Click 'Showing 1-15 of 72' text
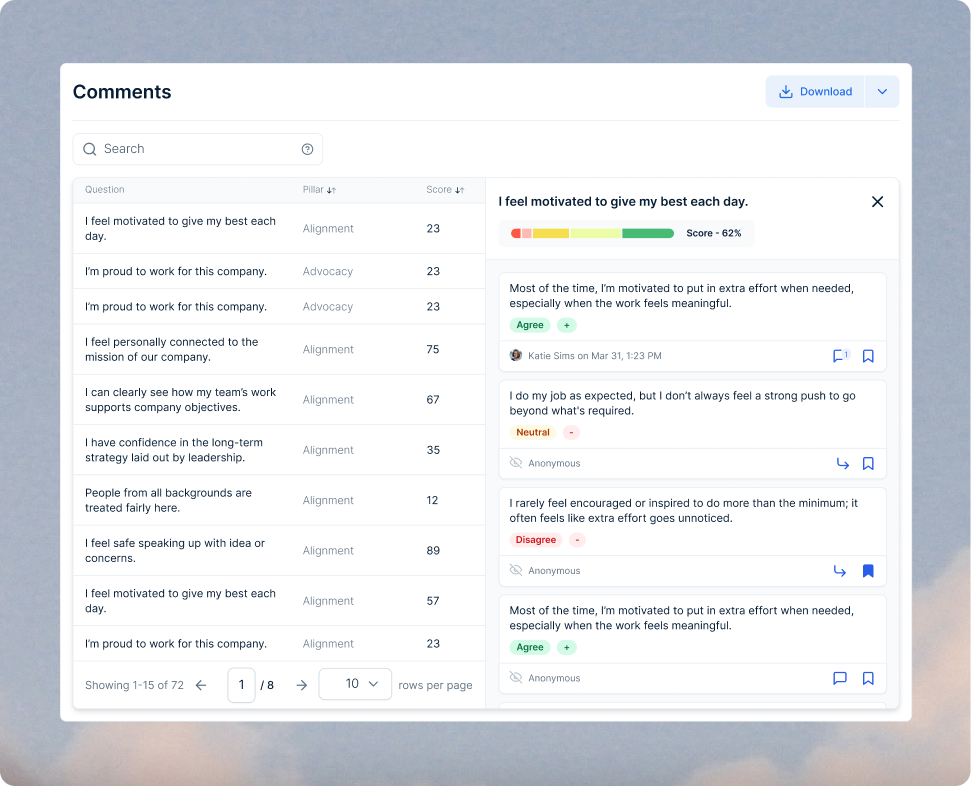This screenshot has width=971, height=786. 134,685
